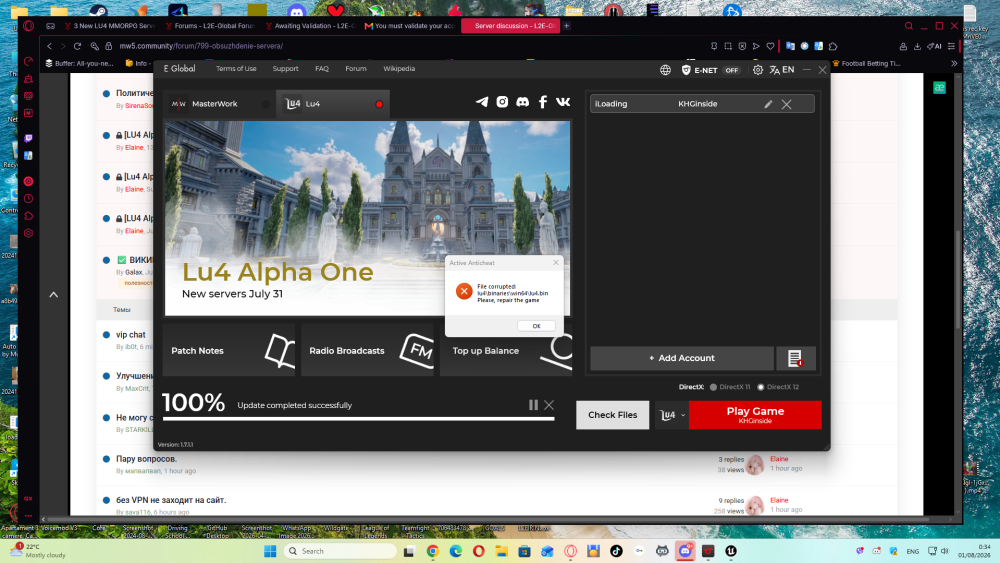The height and width of the screenshot is (563, 1000).
Task: Open the browser search icon in title bar
Action: (909, 26)
